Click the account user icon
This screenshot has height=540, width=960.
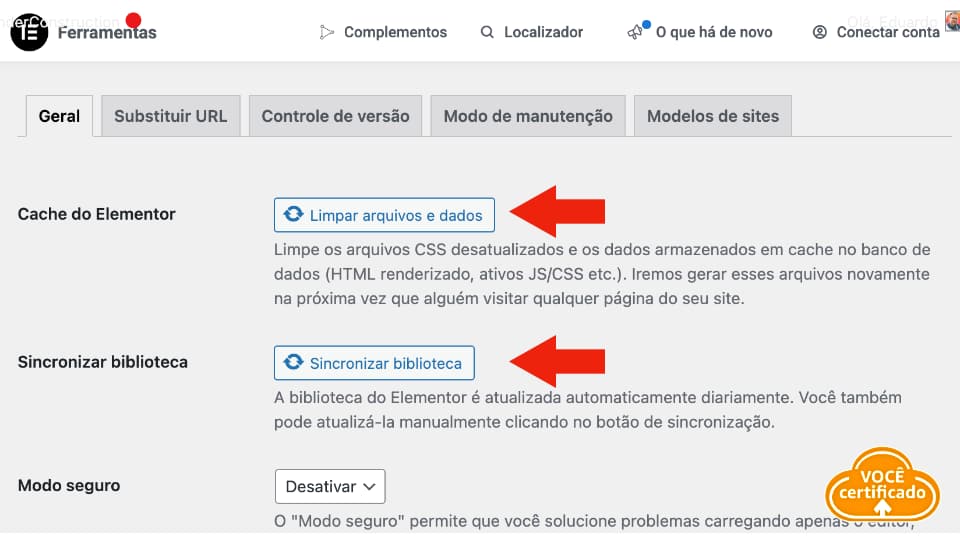(x=819, y=32)
